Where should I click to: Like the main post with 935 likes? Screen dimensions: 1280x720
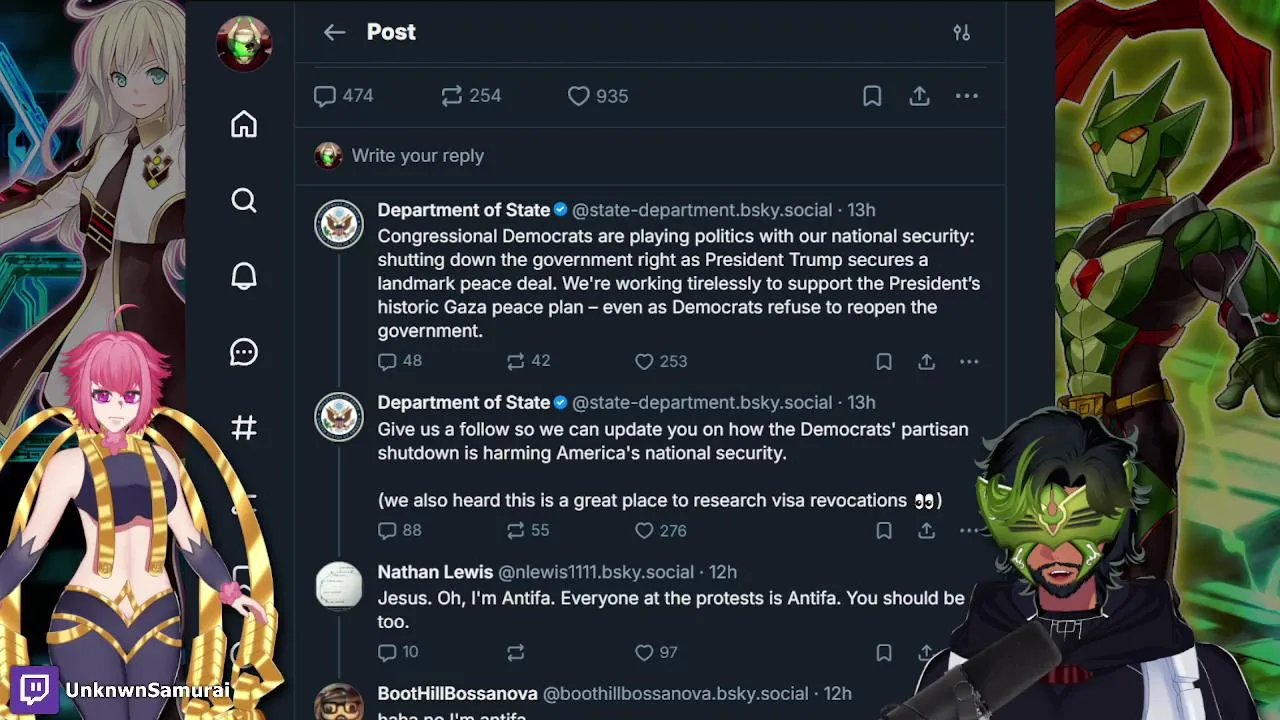579,96
